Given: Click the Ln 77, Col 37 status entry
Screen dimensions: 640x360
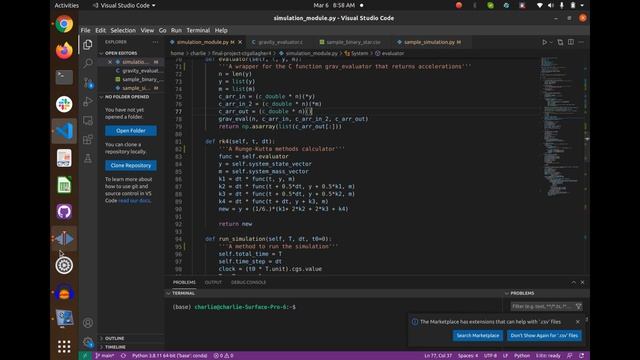Looking at the screenshot, I should click(438, 356).
